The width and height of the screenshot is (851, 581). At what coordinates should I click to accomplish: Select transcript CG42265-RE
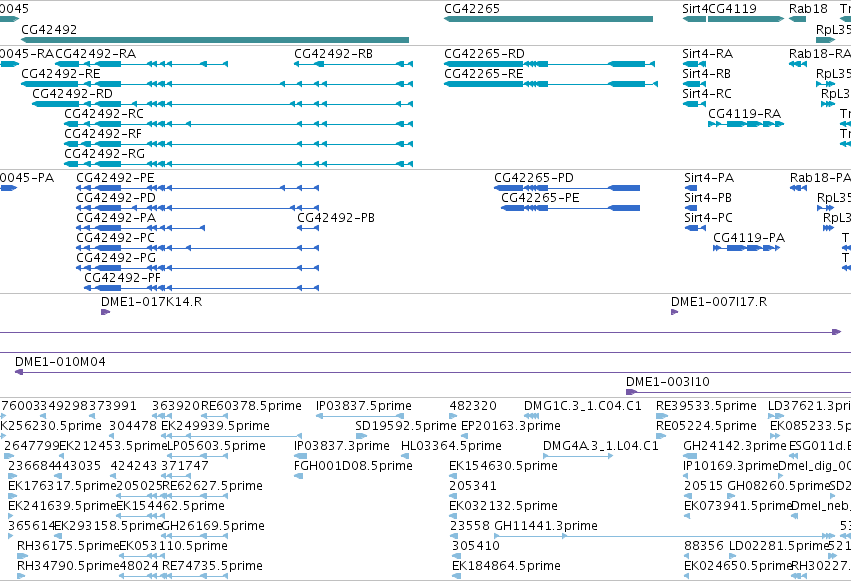[551, 84]
